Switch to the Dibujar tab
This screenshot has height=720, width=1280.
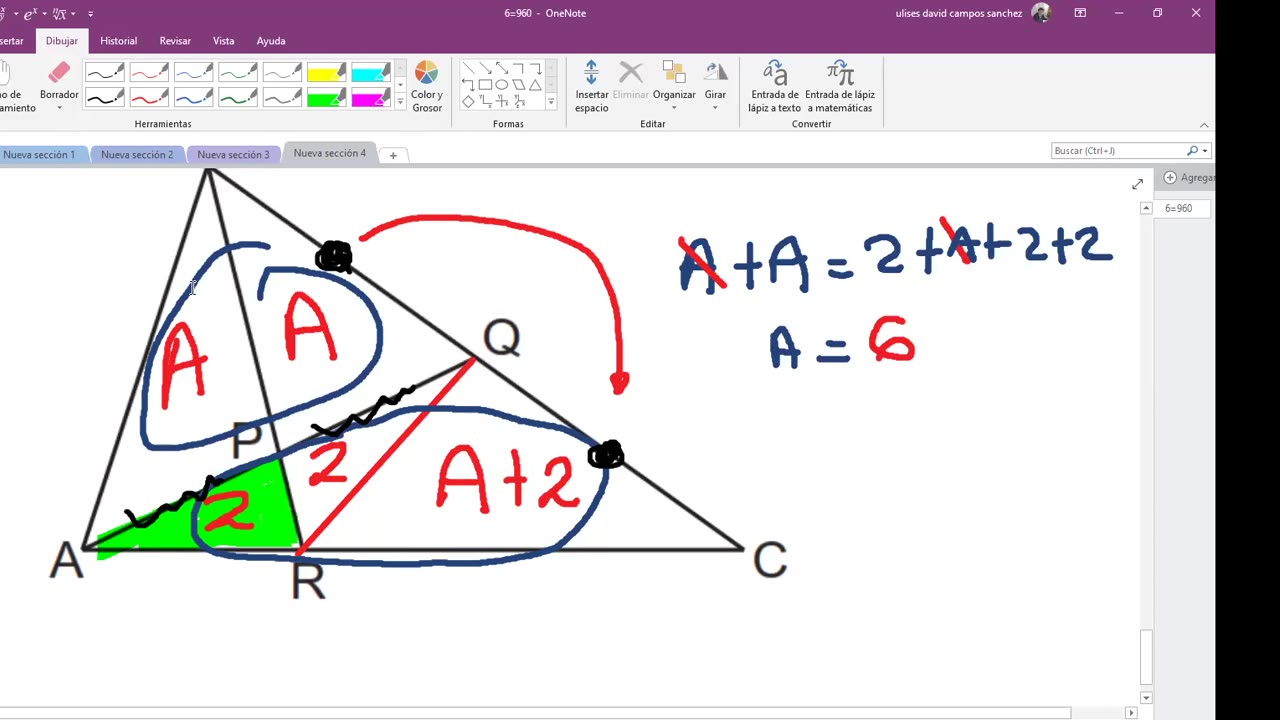[x=61, y=41]
